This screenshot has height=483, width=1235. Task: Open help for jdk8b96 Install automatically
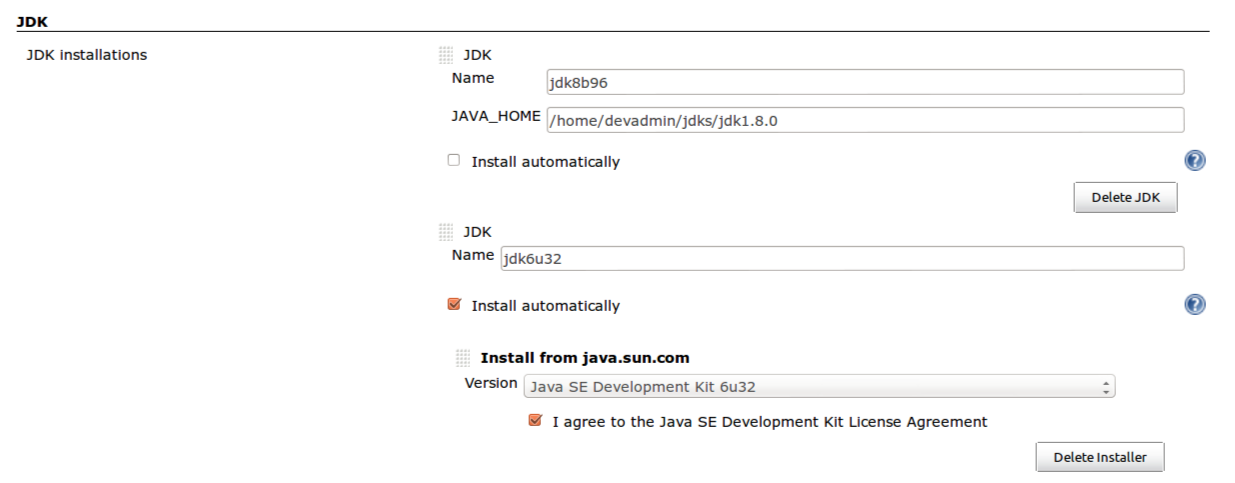point(1194,161)
